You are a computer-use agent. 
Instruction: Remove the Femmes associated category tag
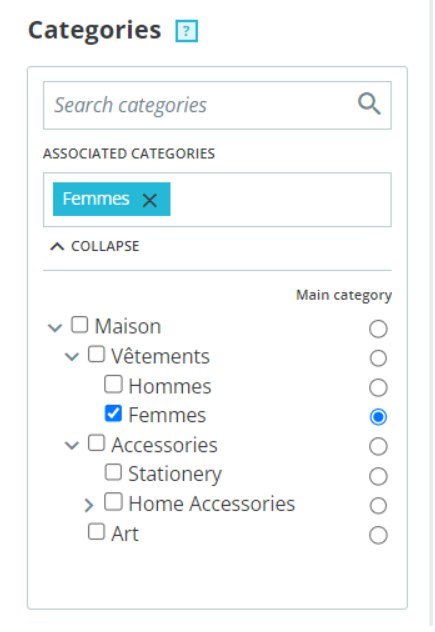[x=150, y=200]
